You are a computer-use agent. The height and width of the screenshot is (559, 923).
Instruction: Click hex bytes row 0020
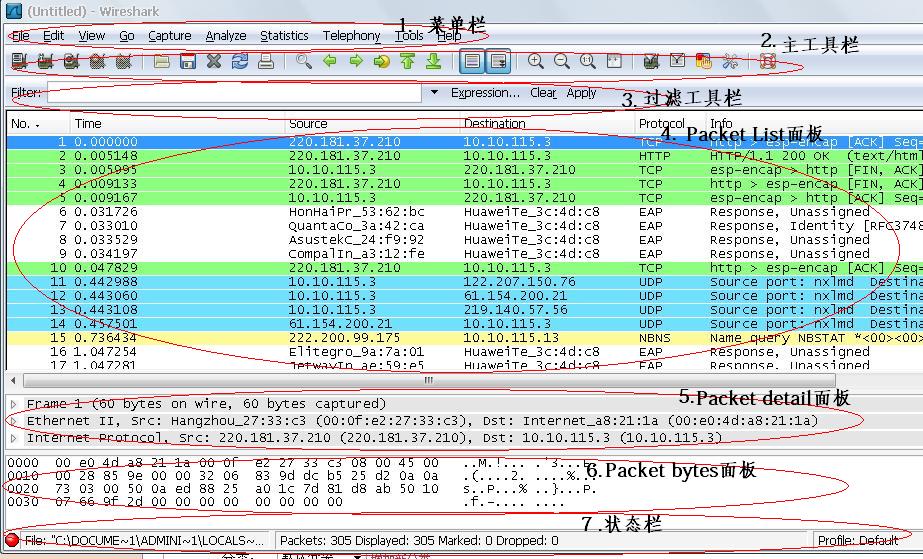pos(302,489)
